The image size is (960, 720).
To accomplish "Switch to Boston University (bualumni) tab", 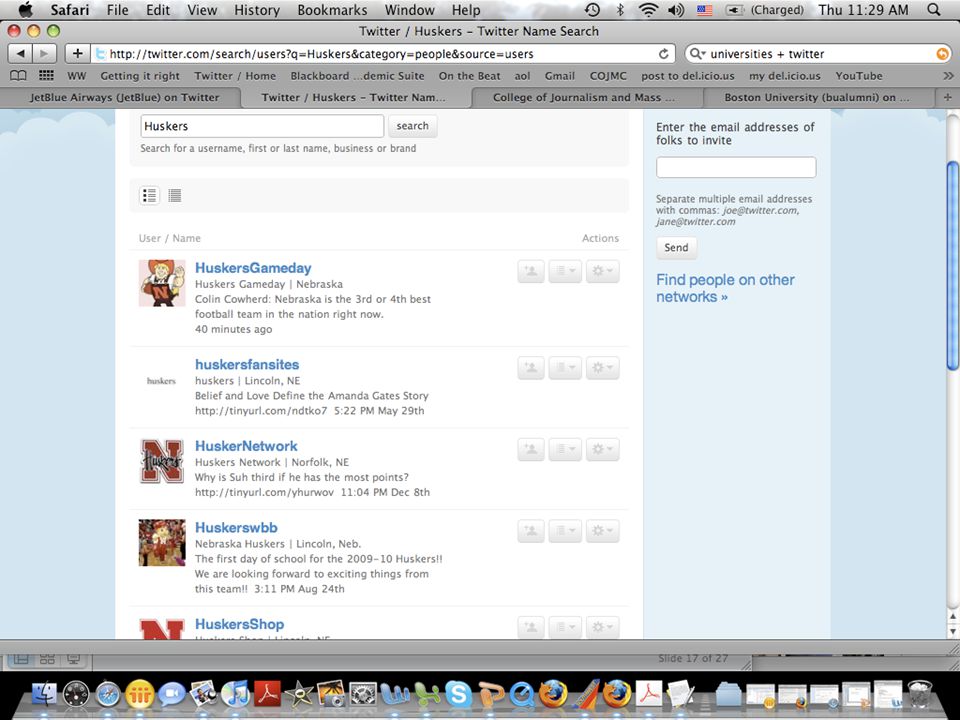I will pyautogui.click(x=817, y=97).
